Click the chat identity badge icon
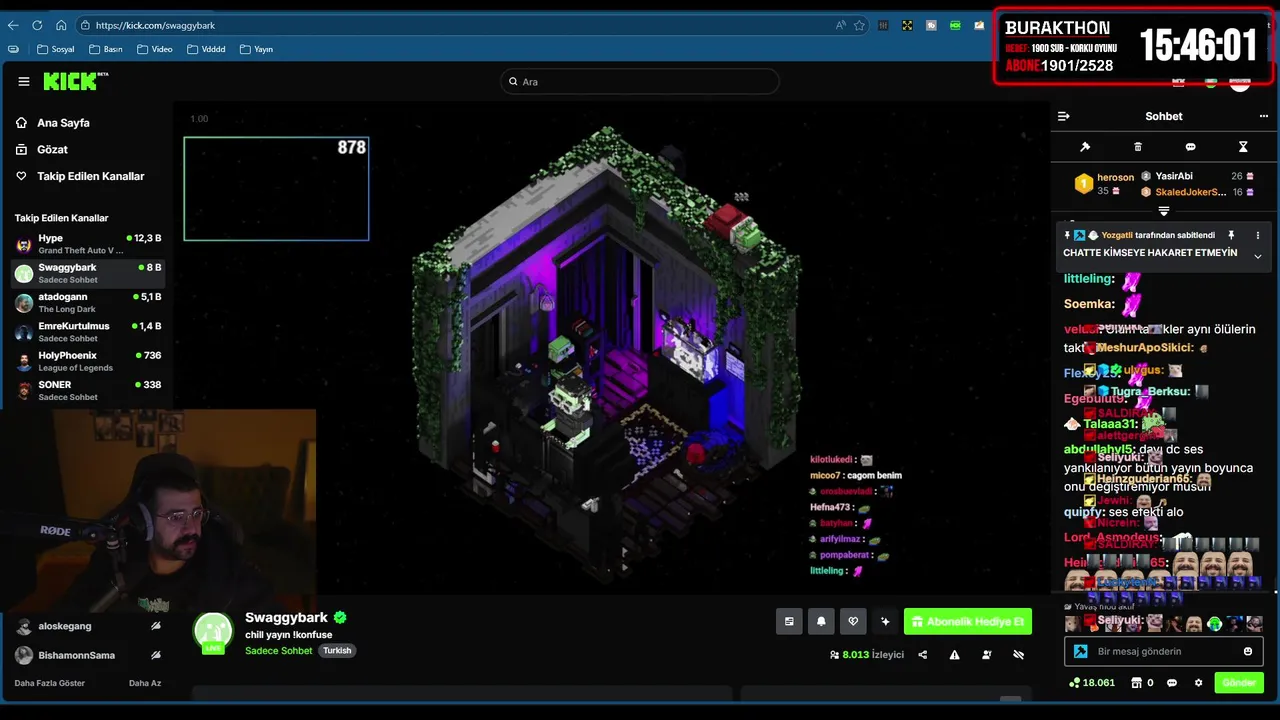Image resolution: width=1280 pixels, height=720 pixels. (x=1081, y=651)
